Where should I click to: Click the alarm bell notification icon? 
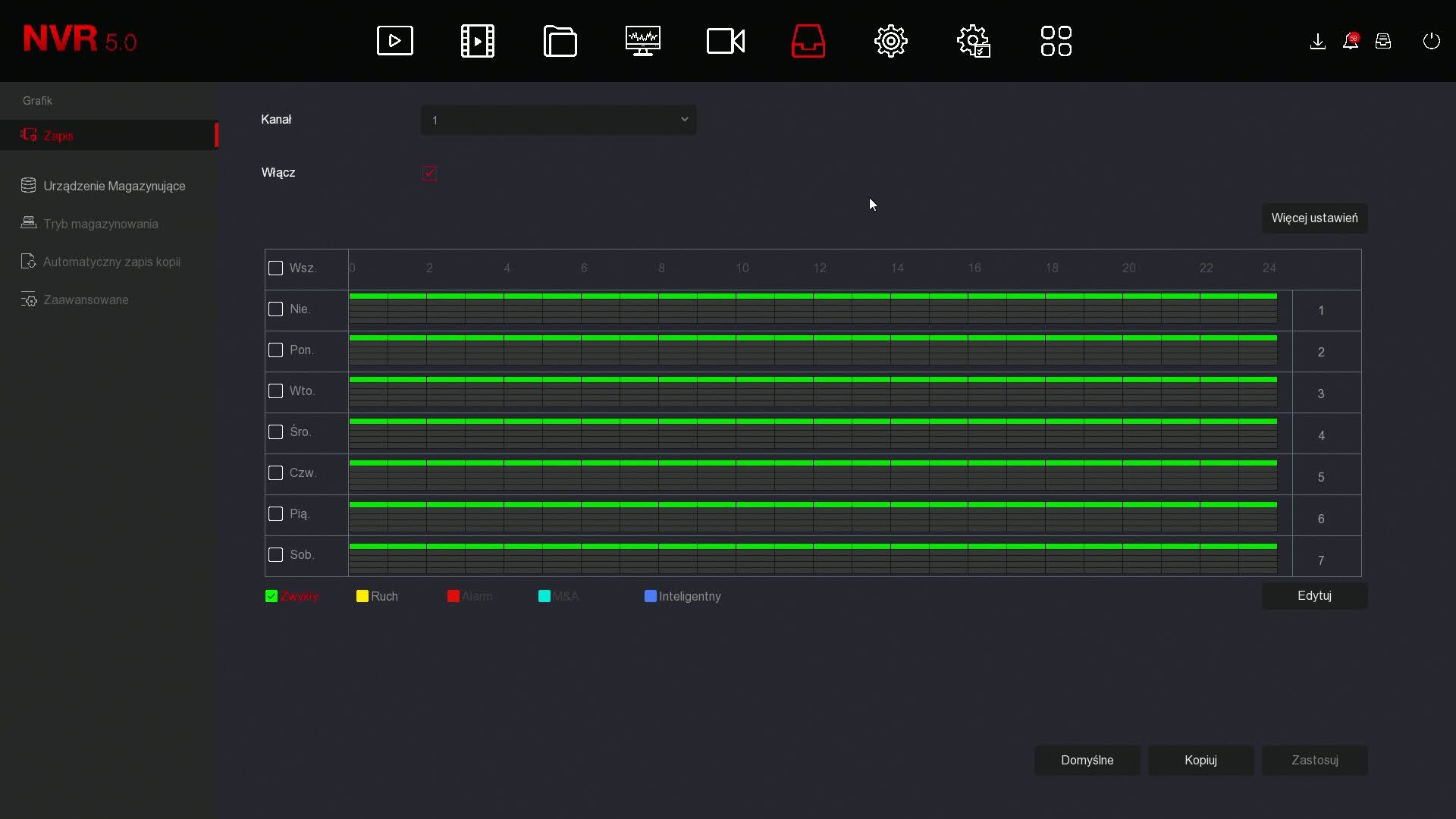pos(1351,41)
